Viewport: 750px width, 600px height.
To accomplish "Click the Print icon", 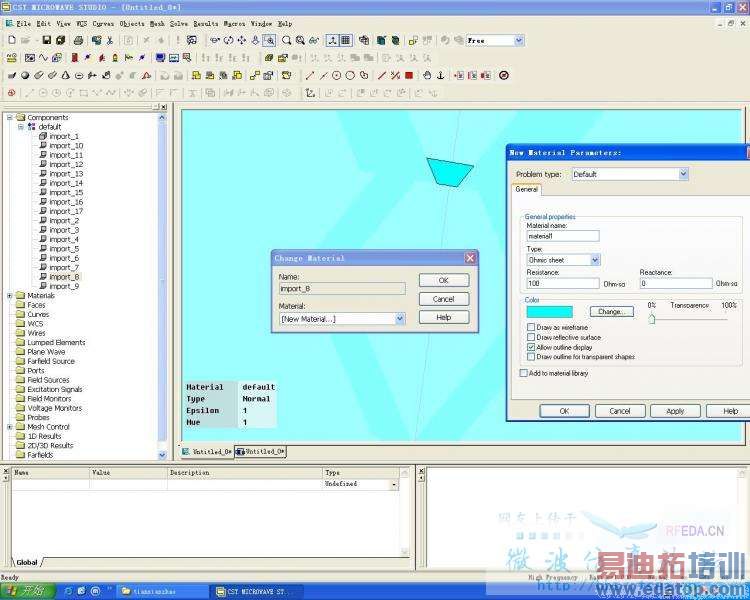I will (79, 40).
